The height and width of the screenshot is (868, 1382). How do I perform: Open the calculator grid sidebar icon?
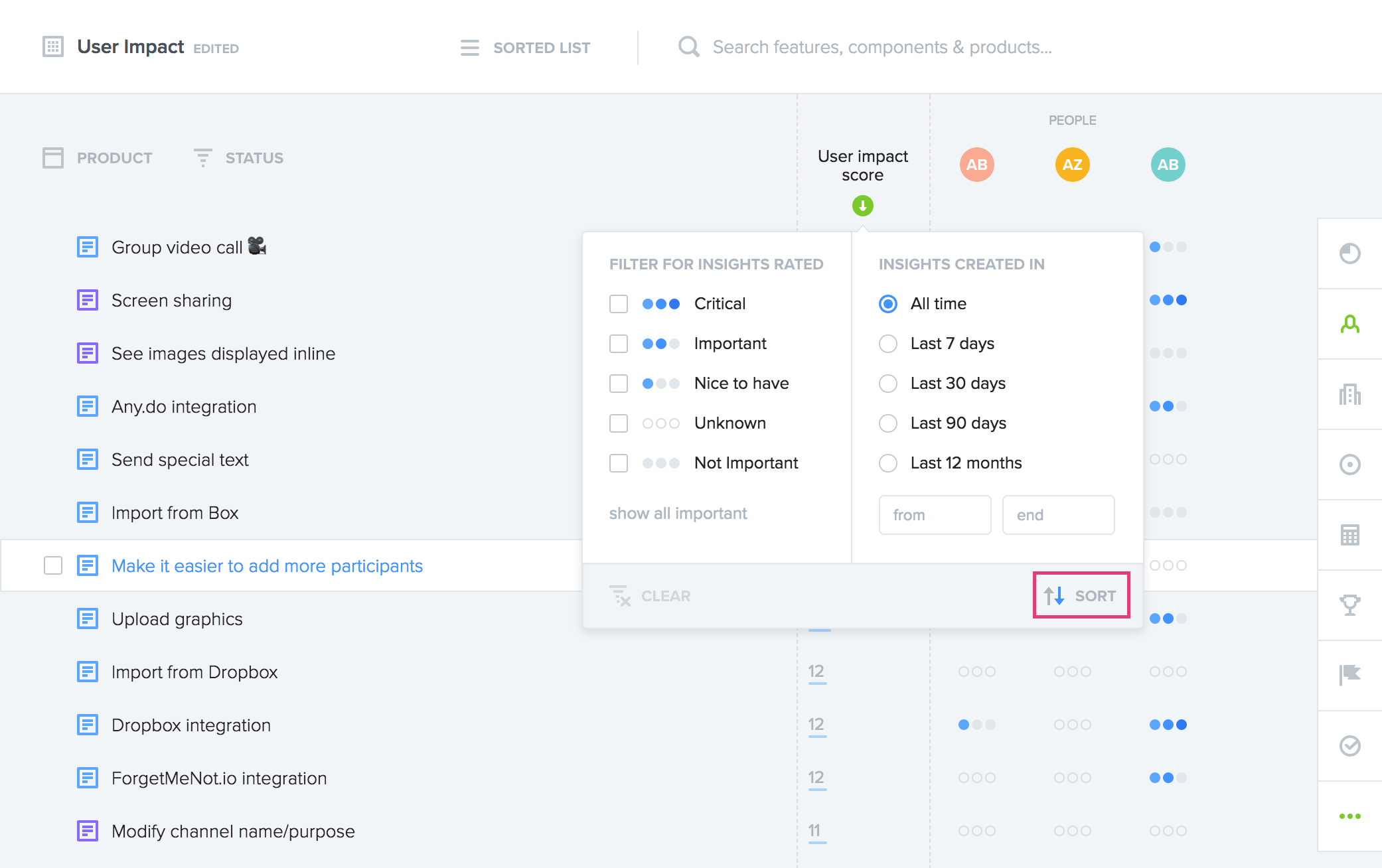(x=1349, y=535)
